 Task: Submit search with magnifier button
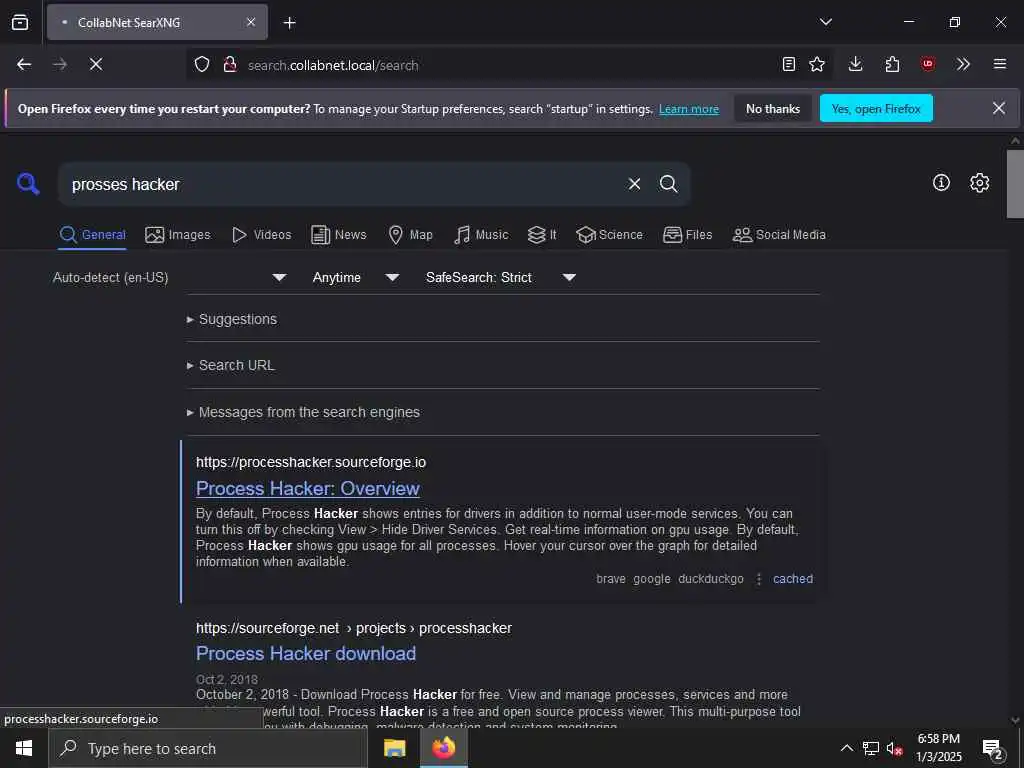[x=668, y=184]
